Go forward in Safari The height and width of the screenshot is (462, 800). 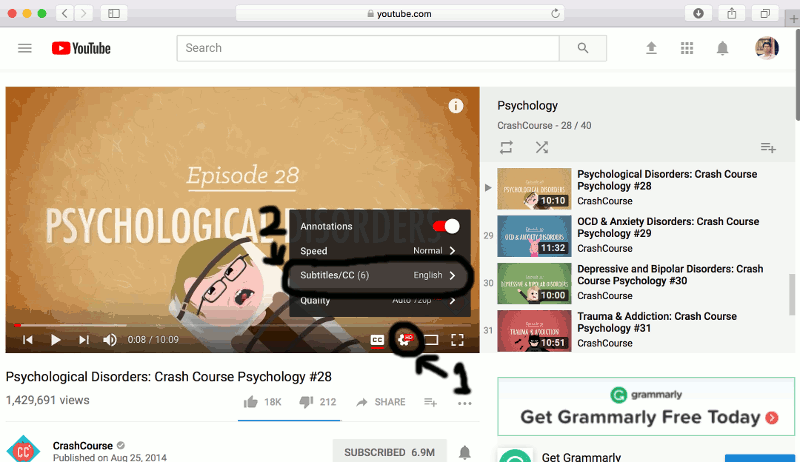(83, 13)
